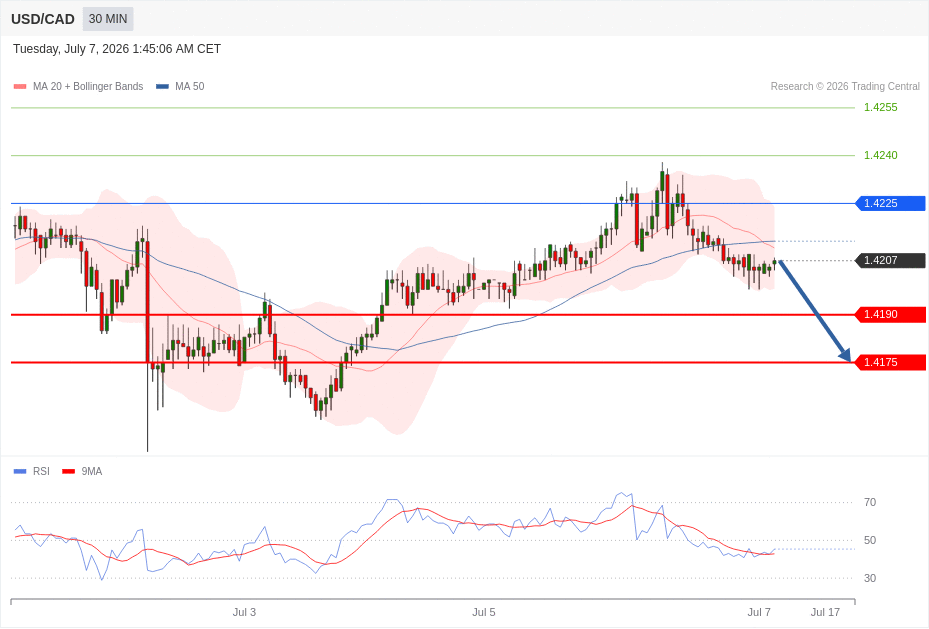This screenshot has height=629, width=929.
Task: Click the MA 50 legend color swatch
Action: 162,86
